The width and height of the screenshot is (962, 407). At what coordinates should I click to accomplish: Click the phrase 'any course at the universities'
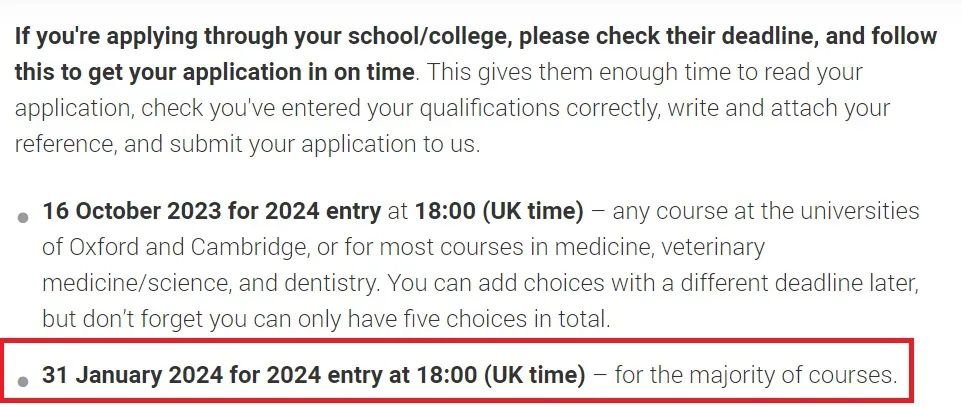coord(766,212)
